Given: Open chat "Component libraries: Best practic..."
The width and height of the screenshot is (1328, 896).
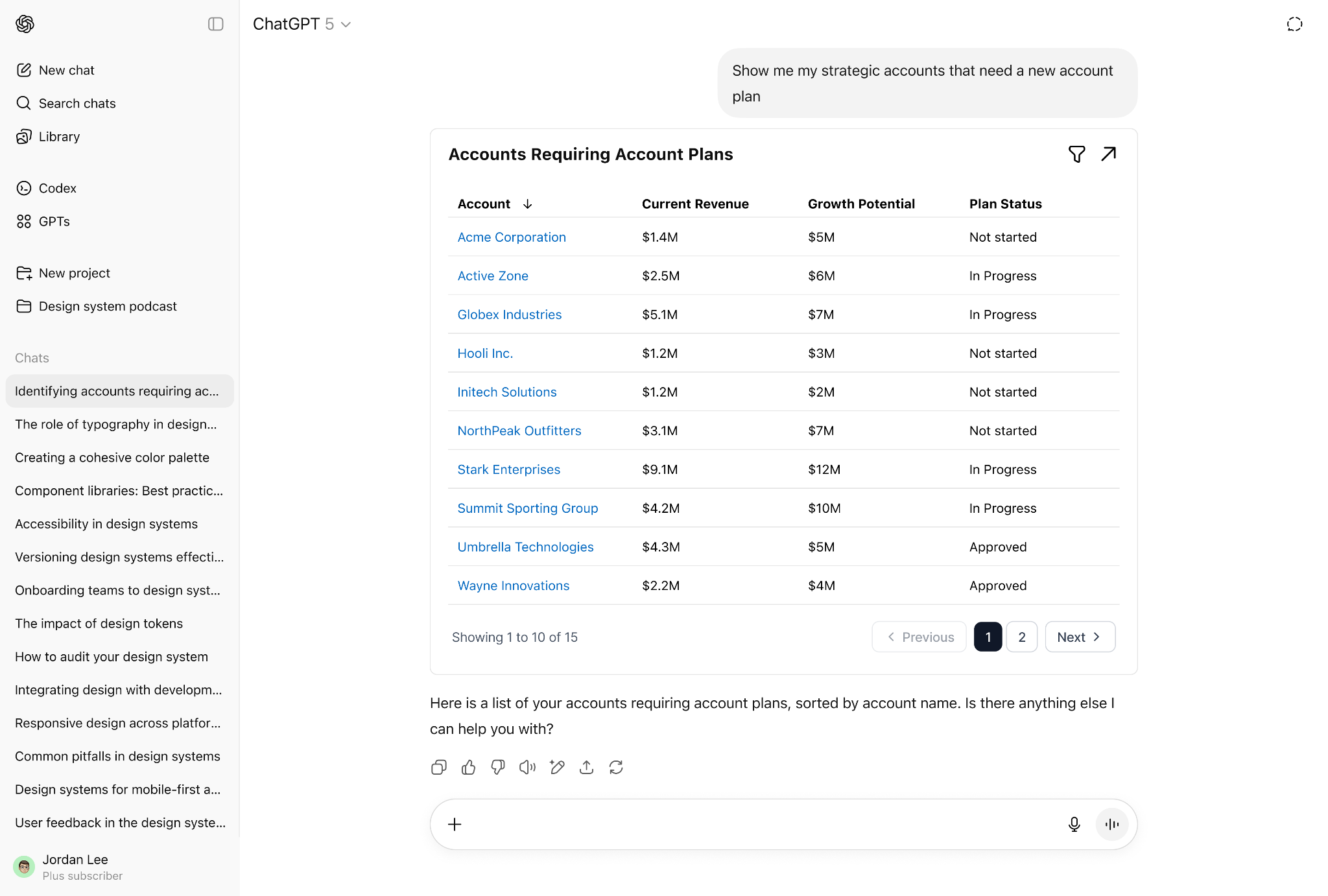Looking at the screenshot, I should 120,490.
